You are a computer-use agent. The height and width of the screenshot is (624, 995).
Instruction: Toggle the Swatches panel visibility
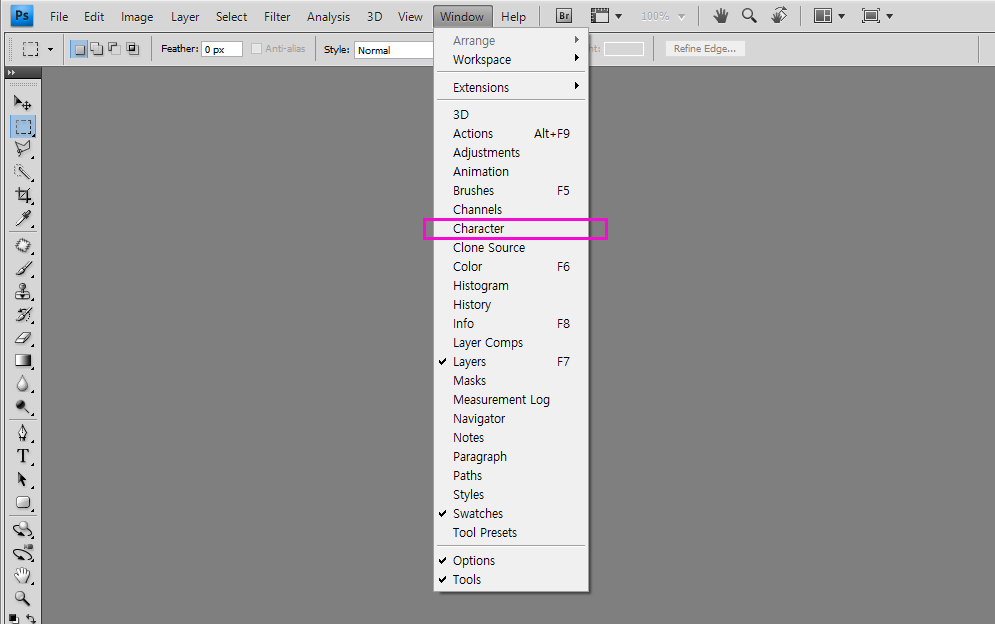[511, 514]
